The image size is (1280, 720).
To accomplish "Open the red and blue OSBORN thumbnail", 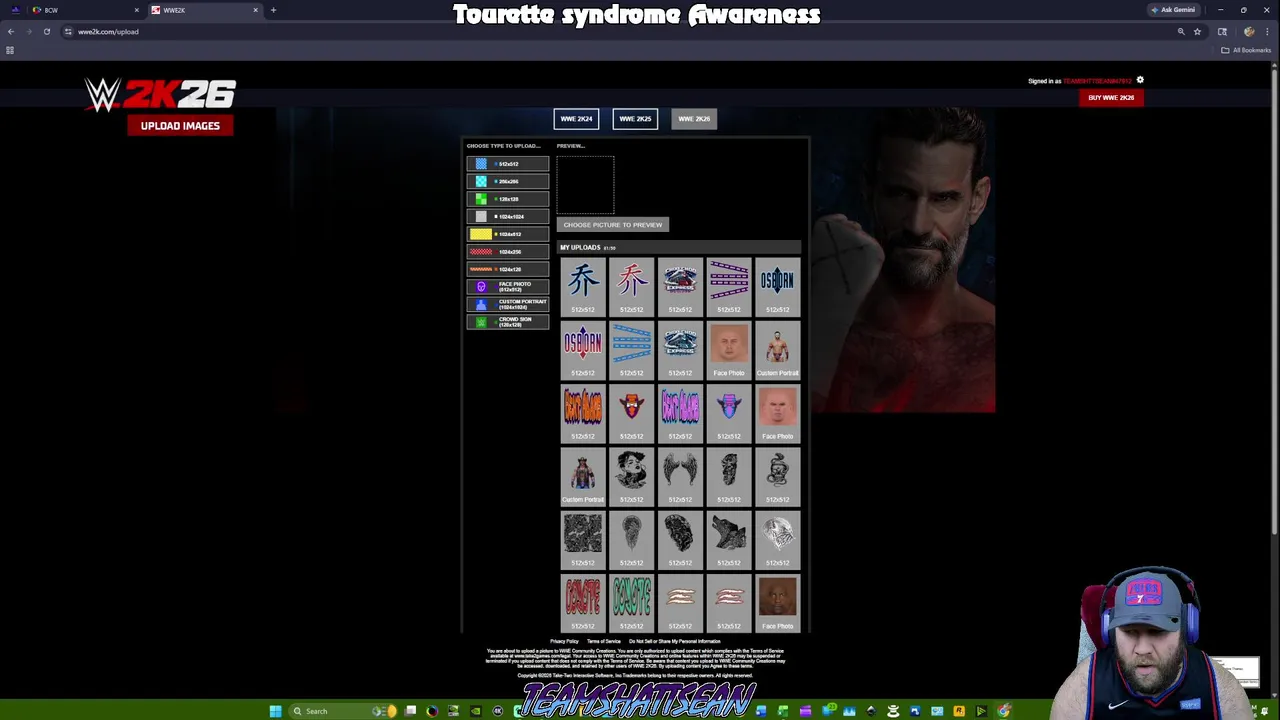I will point(583,349).
